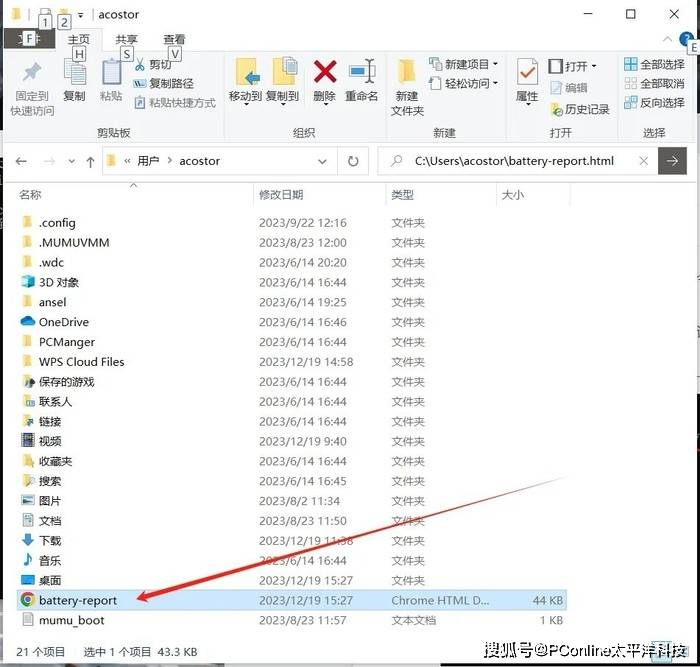
Task: Open Properties (属性) with the checkmark icon
Action: pyautogui.click(x=527, y=81)
